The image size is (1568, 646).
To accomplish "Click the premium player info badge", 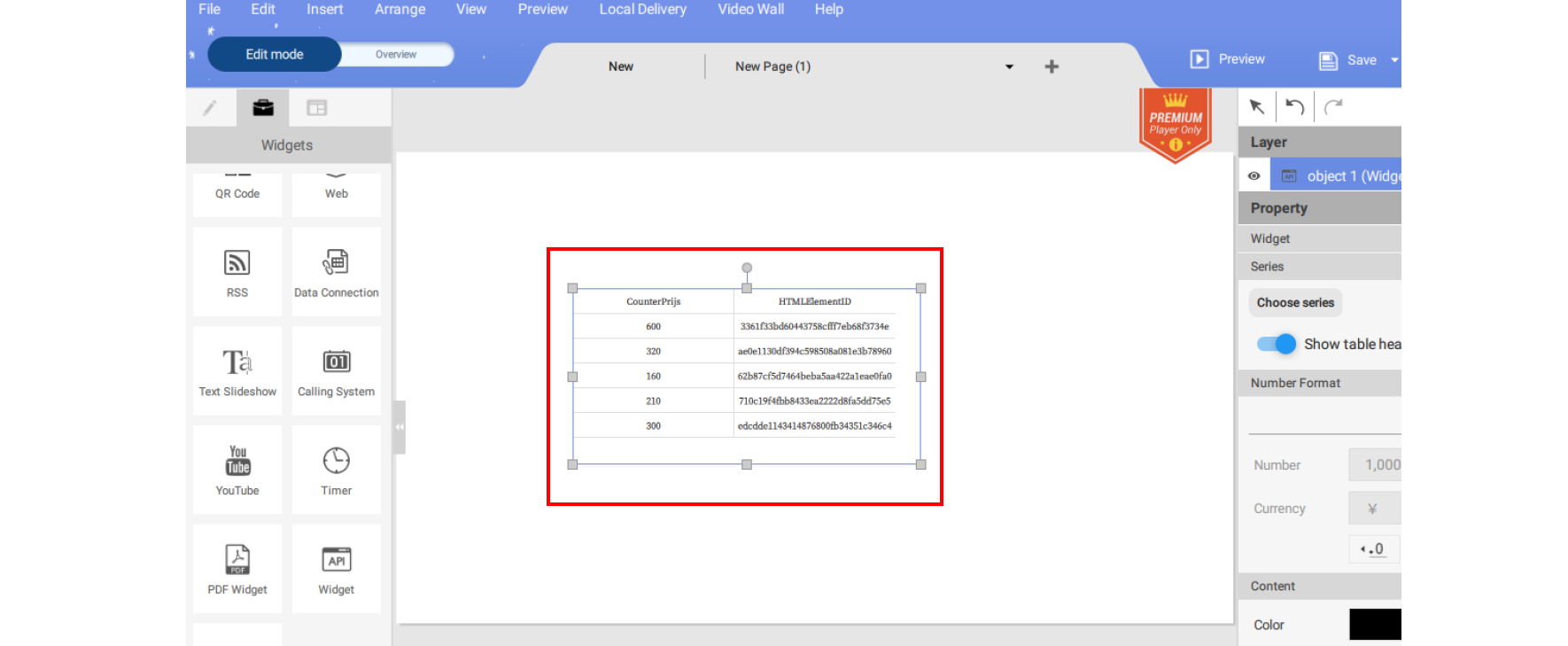I will tap(1176, 144).
